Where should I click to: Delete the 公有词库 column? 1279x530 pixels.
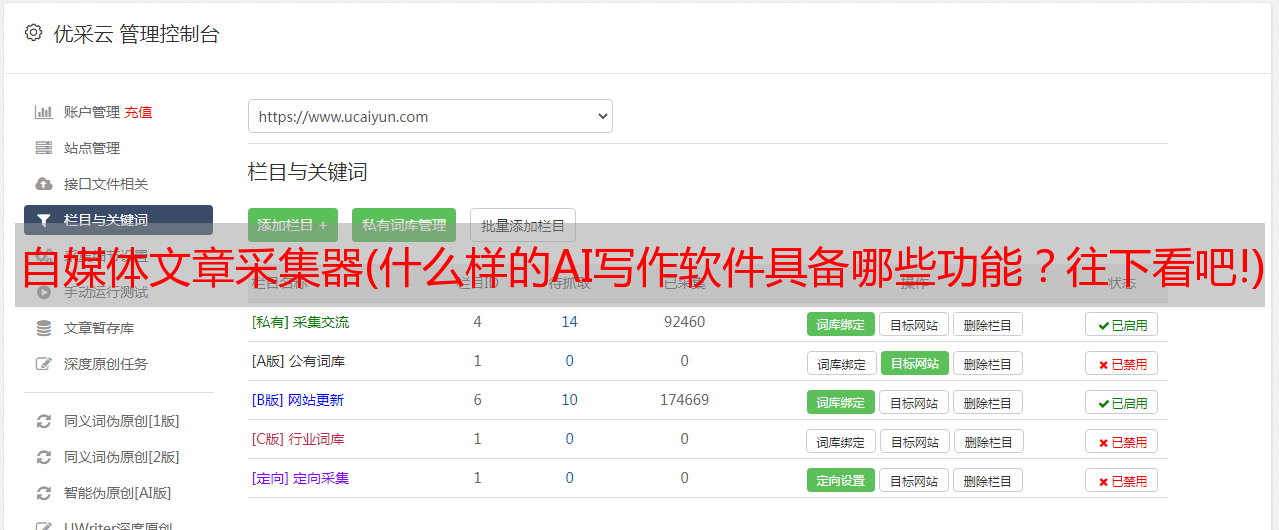[987, 363]
